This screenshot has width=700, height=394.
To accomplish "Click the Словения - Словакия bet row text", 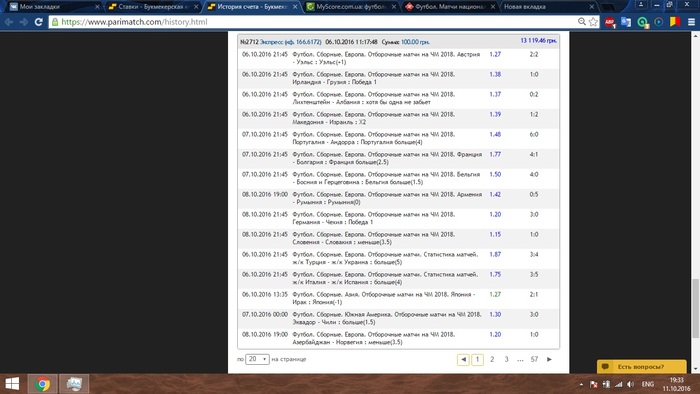I will 374,238.
